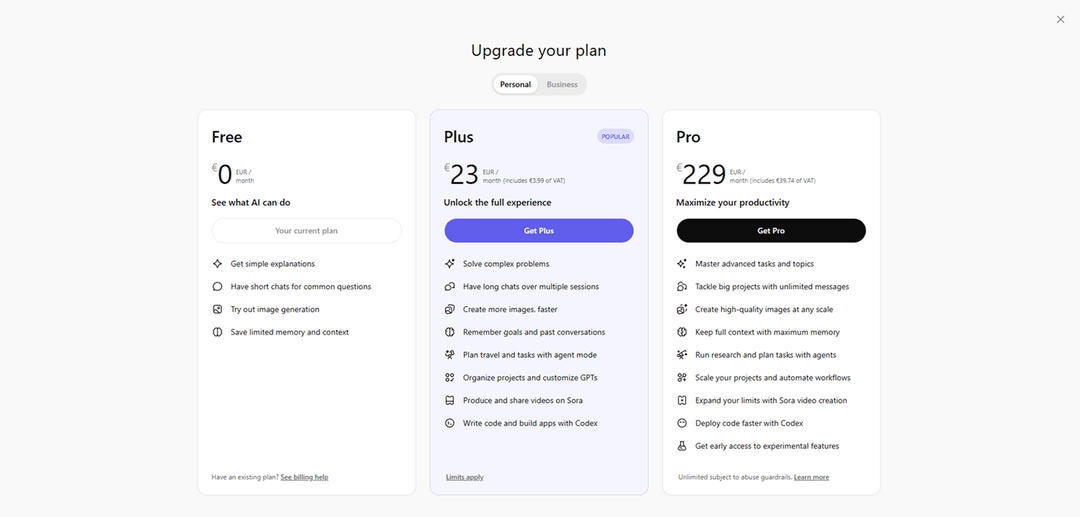Switch to the Business plans tab
Image resolution: width=1080 pixels, height=517 pixels.
coord(562,85)
